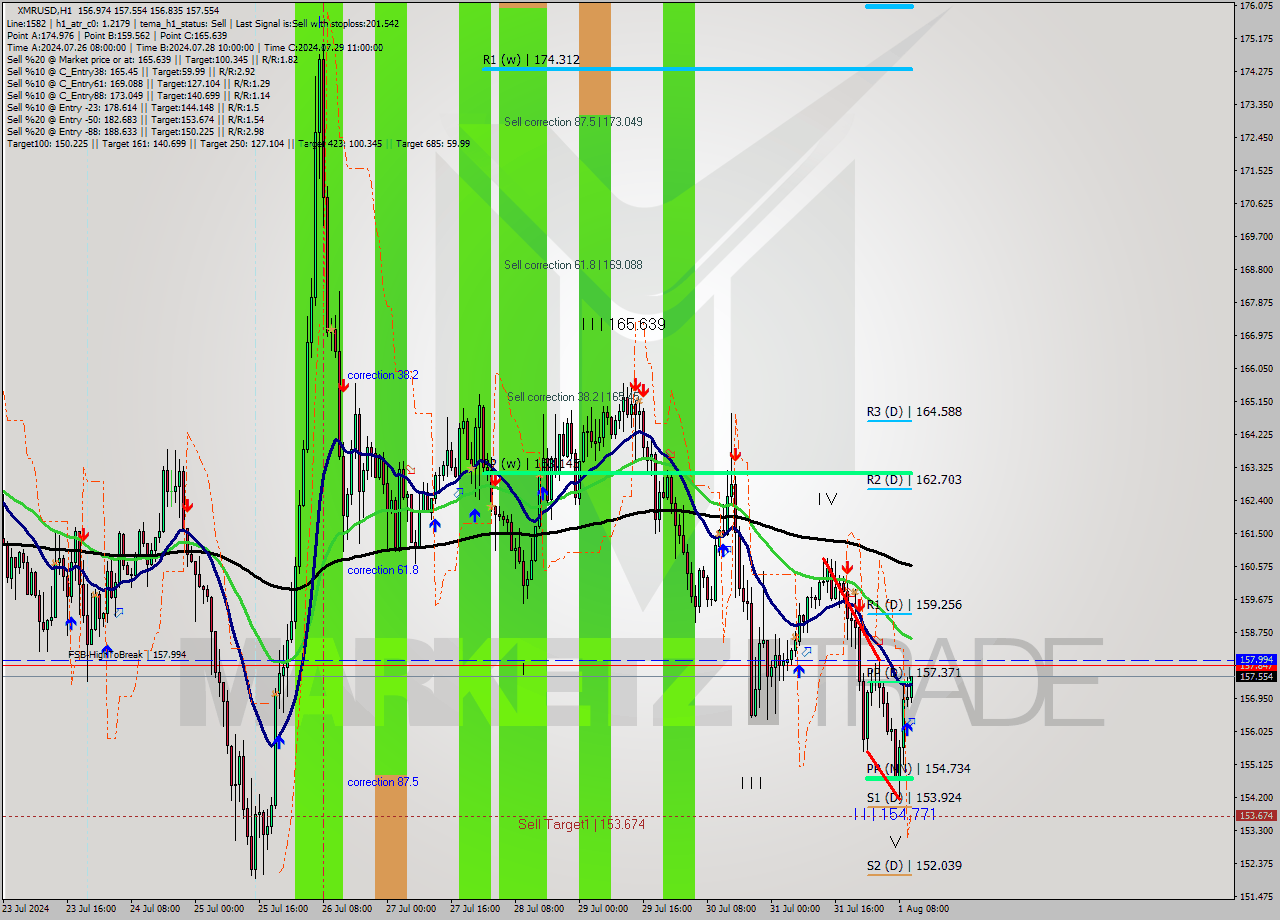Click 'Sell correction 87.5 | 173.049' label

[573, 122]
